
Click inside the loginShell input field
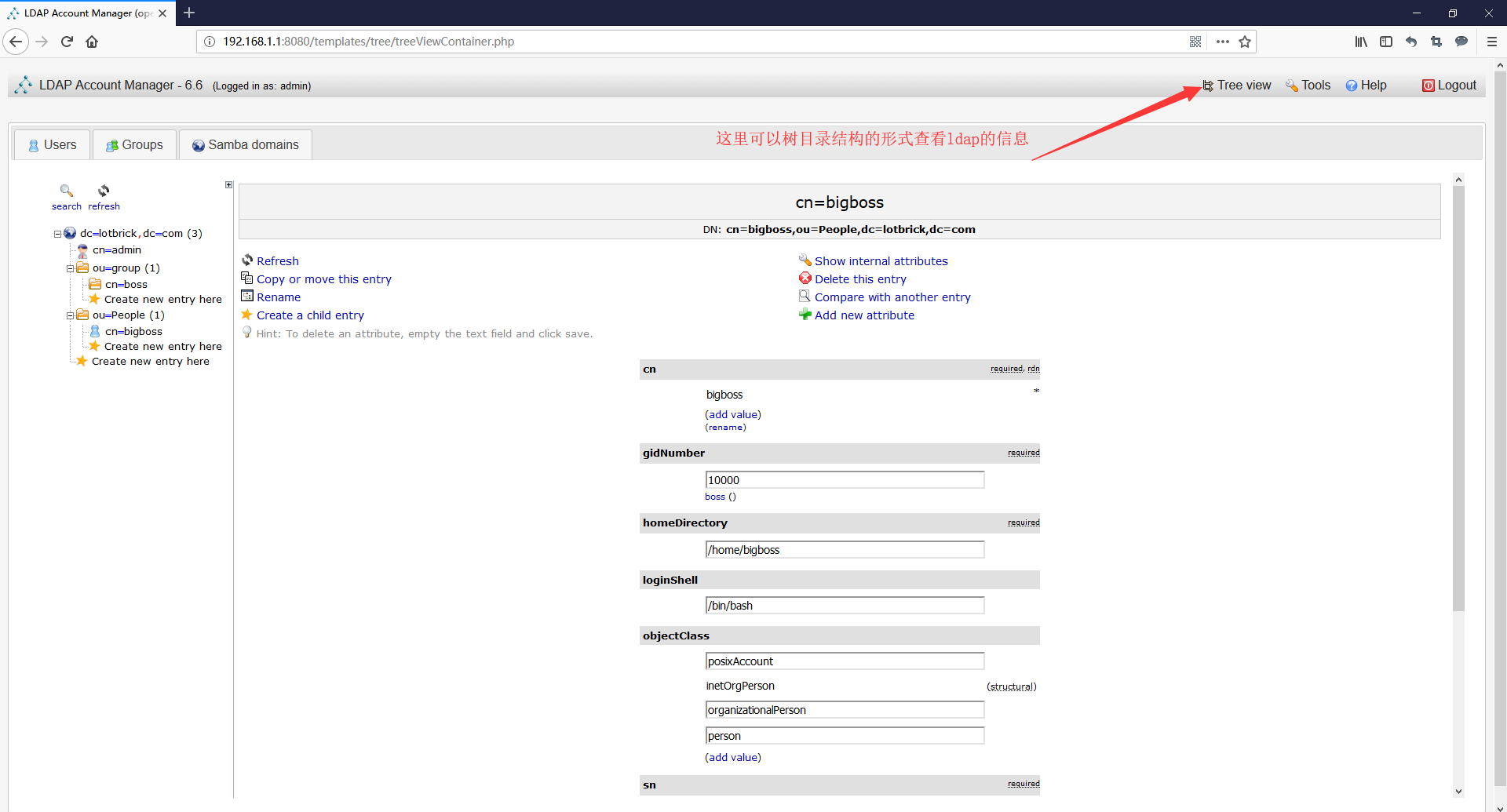click(844, 605)
